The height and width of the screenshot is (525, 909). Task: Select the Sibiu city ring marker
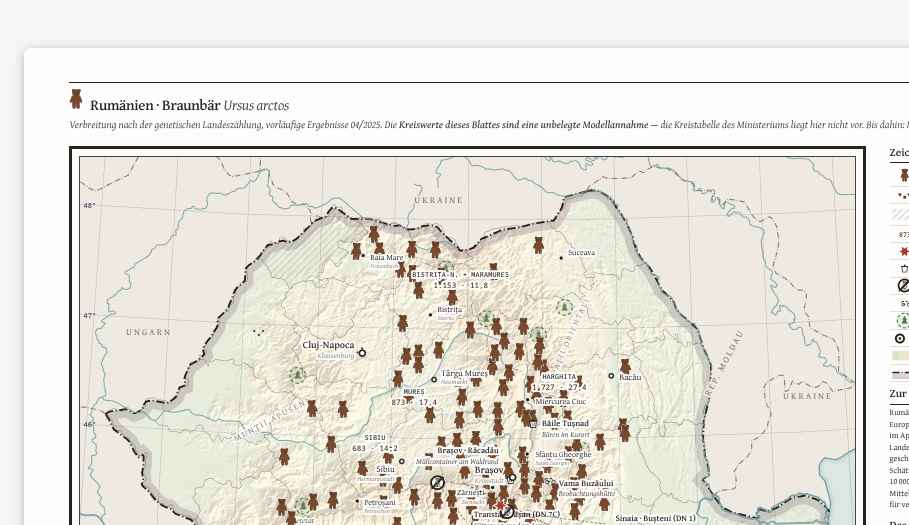point(401,461)
